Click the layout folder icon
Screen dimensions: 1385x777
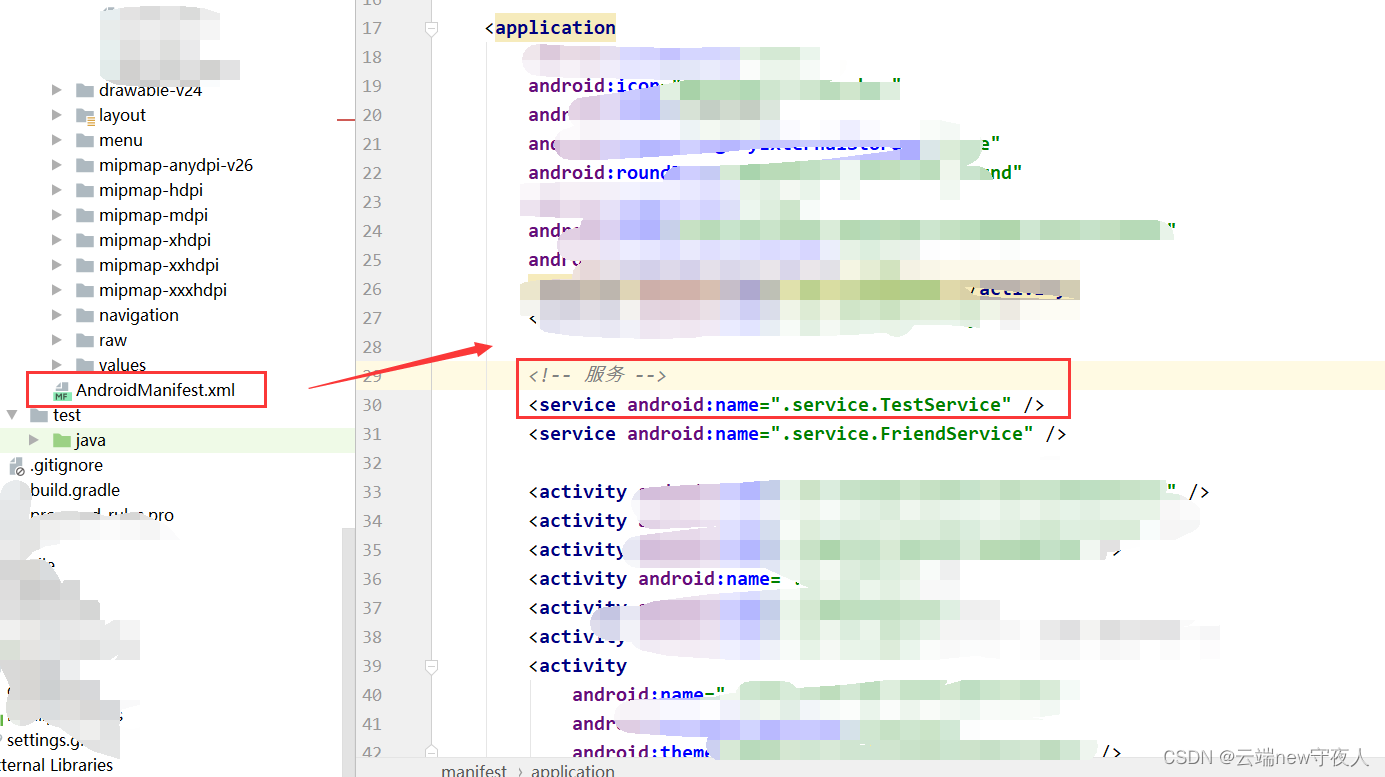(x=85, y=115)
